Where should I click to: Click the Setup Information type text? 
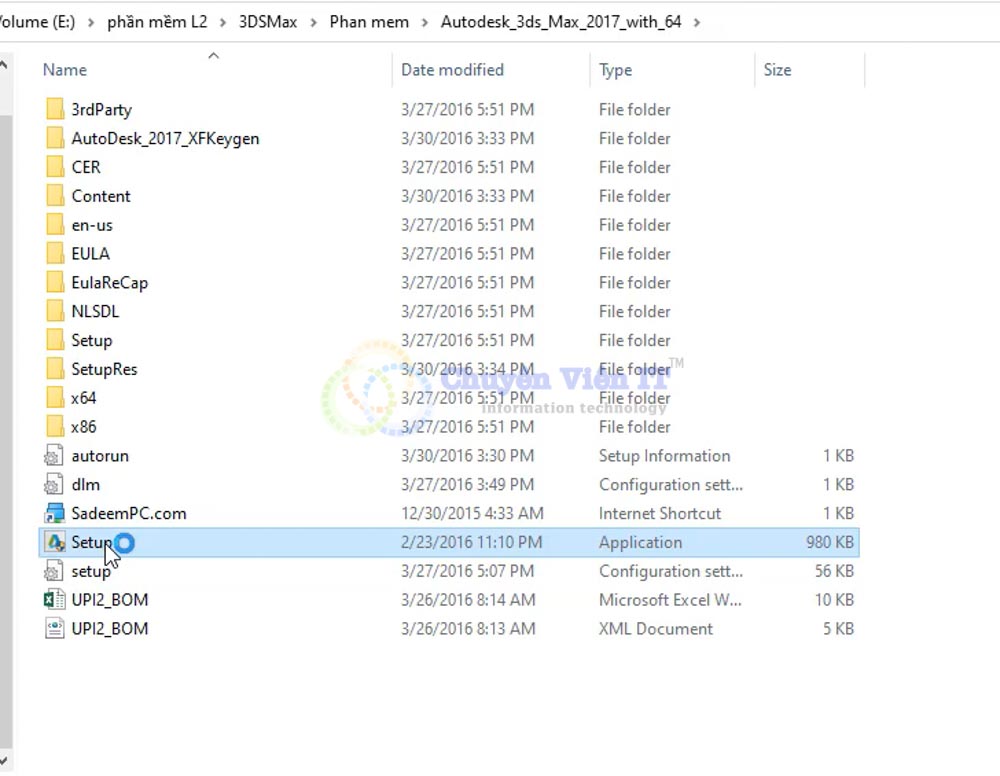[665, 455]
